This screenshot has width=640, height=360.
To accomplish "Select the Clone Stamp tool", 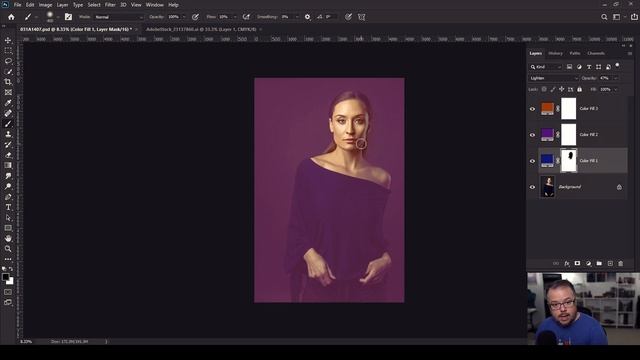I will 8,134.
